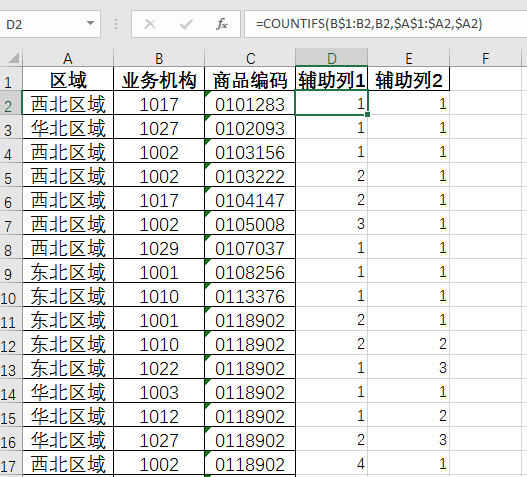This screenshot has width=527, height=477.
Task: Select column F header
Action: (x=485, y=58)
